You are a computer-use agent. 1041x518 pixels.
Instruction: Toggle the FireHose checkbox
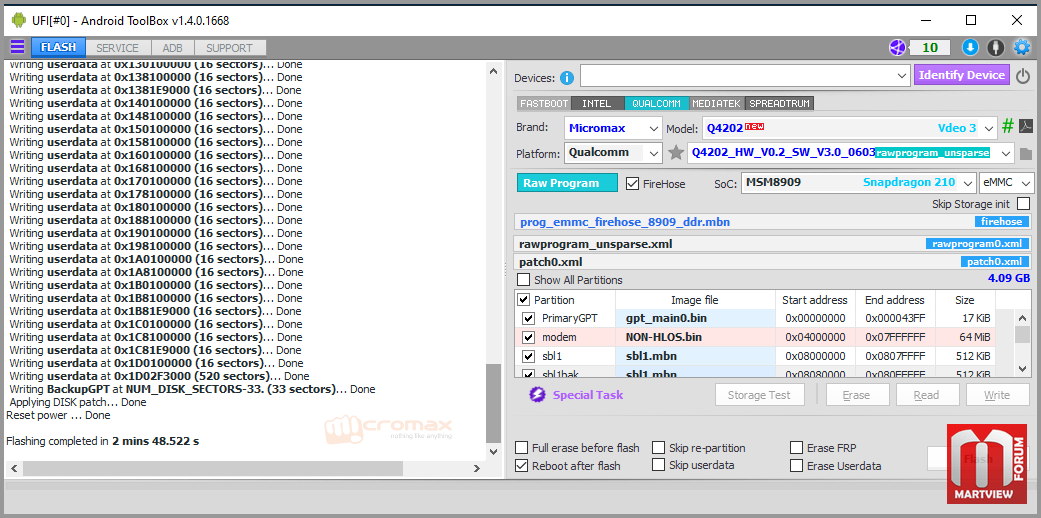(632, 183)
